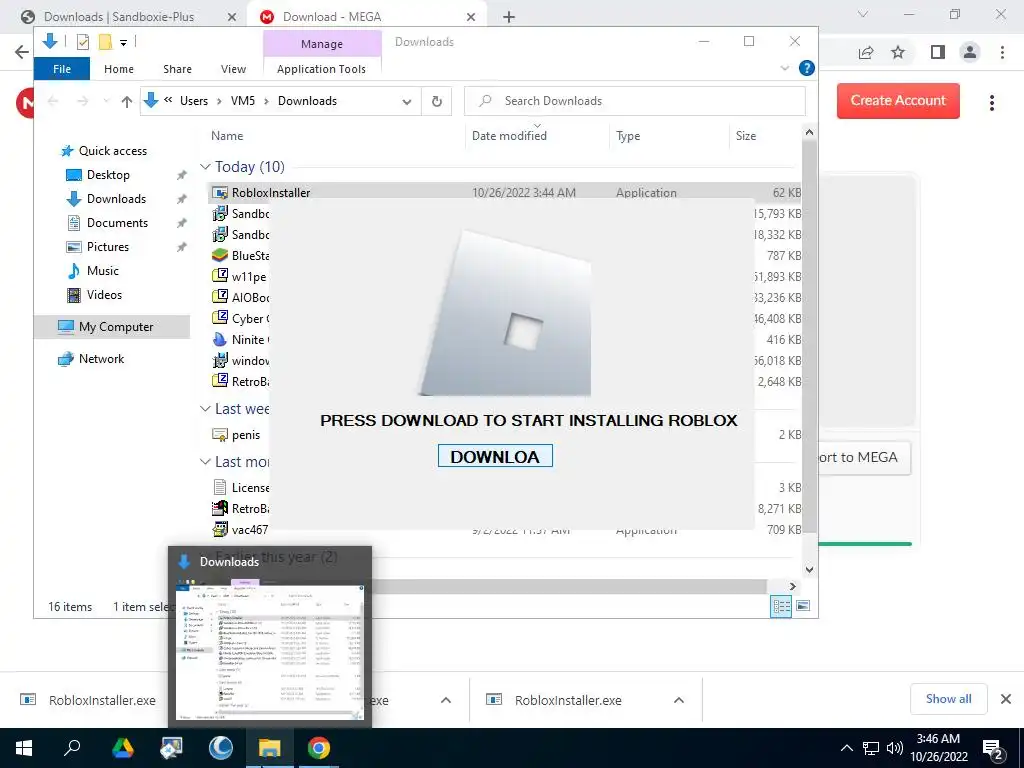1024x768 pixels.
Task: Expand the Explorer ribbon with the chevron
Action: point(785,68)
